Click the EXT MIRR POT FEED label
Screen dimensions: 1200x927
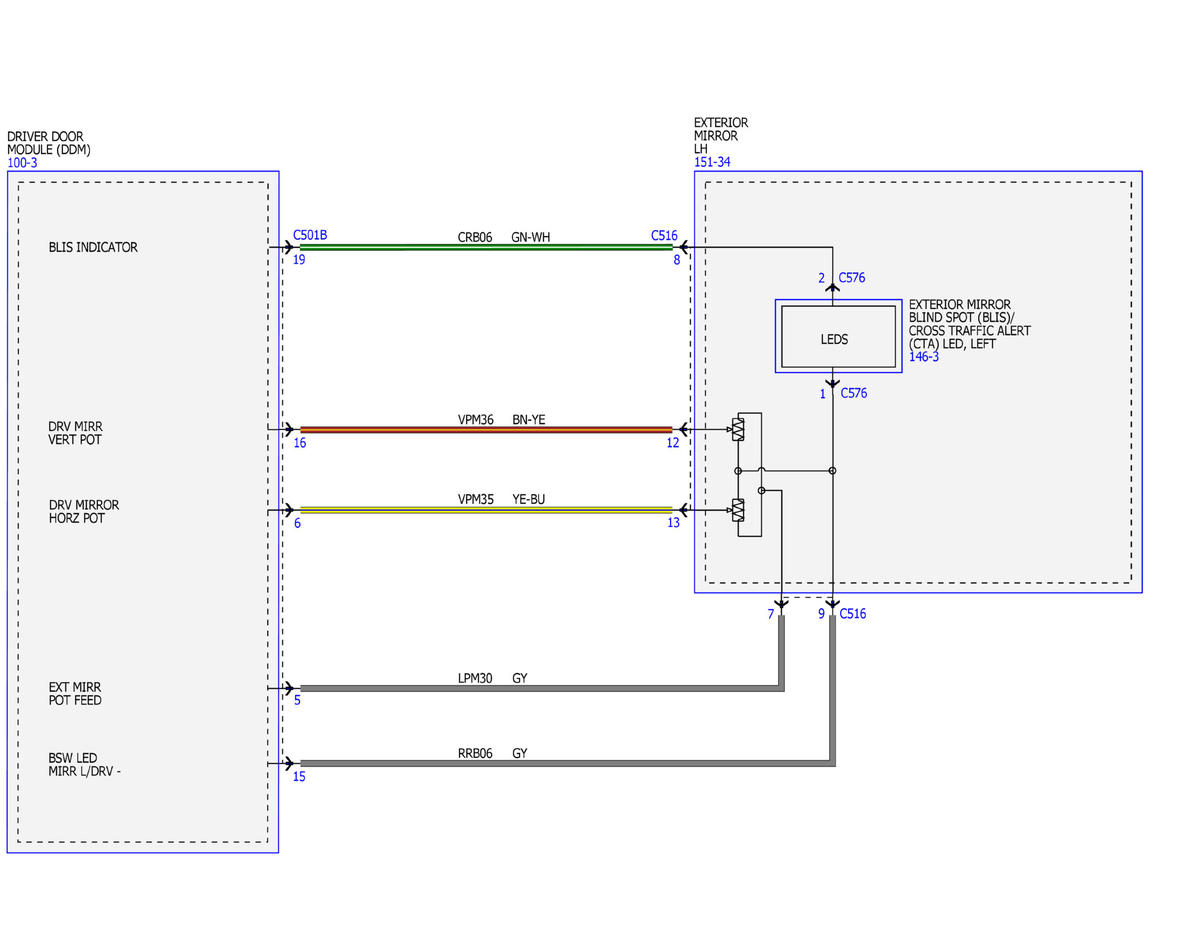point(75,694)
